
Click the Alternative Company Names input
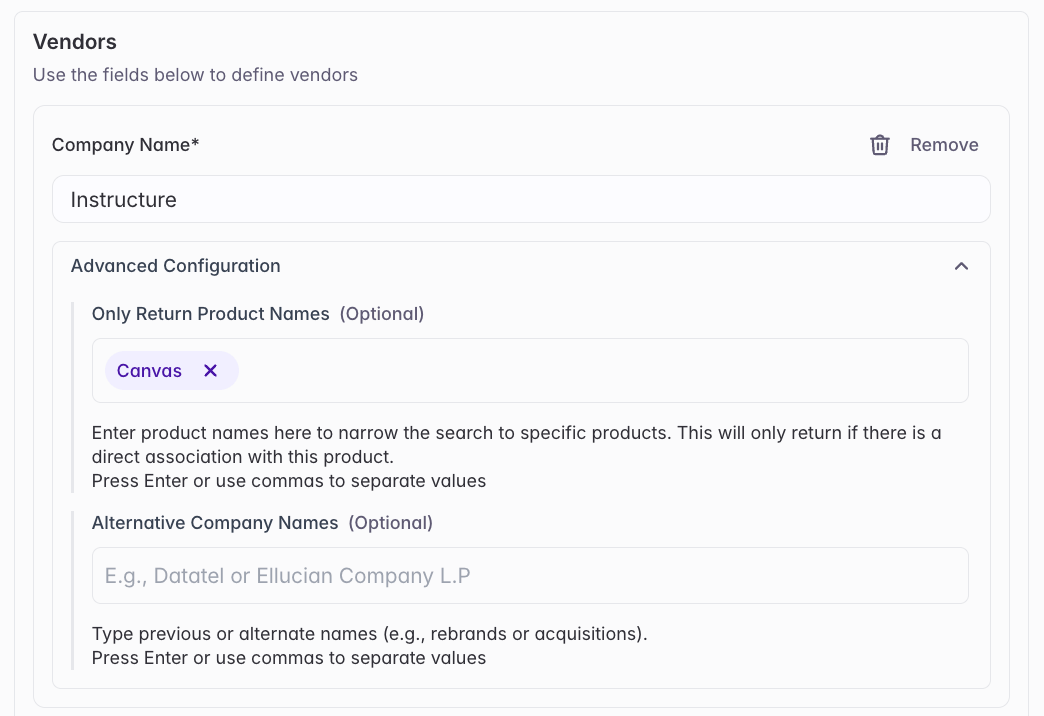(530, 575)
